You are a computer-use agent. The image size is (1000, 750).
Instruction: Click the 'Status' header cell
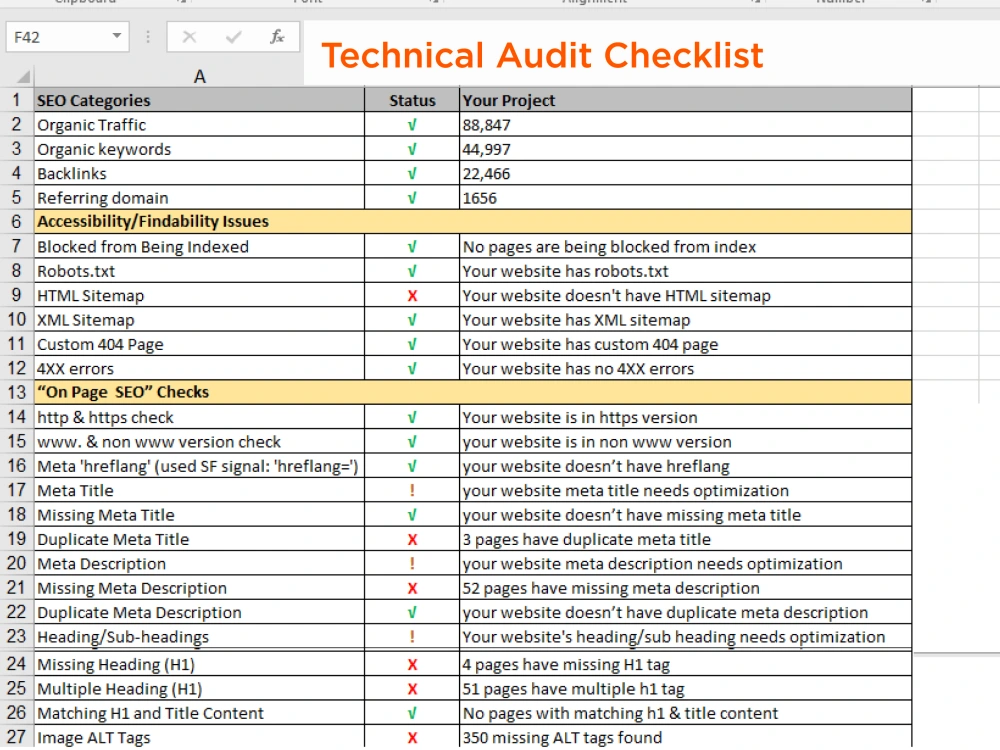(x=412, y=100)
